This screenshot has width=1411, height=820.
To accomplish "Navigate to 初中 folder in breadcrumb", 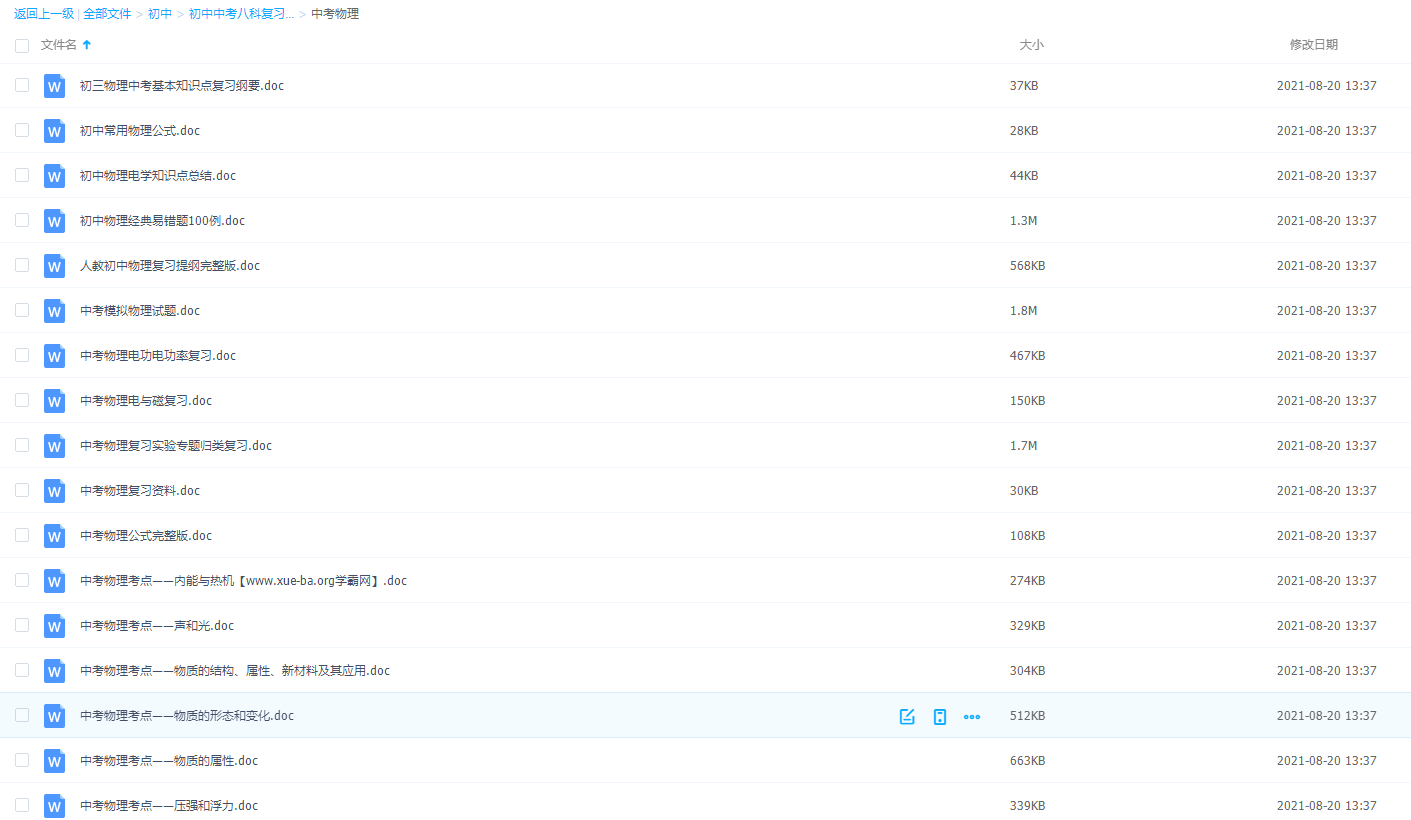I will click(160, 14).
